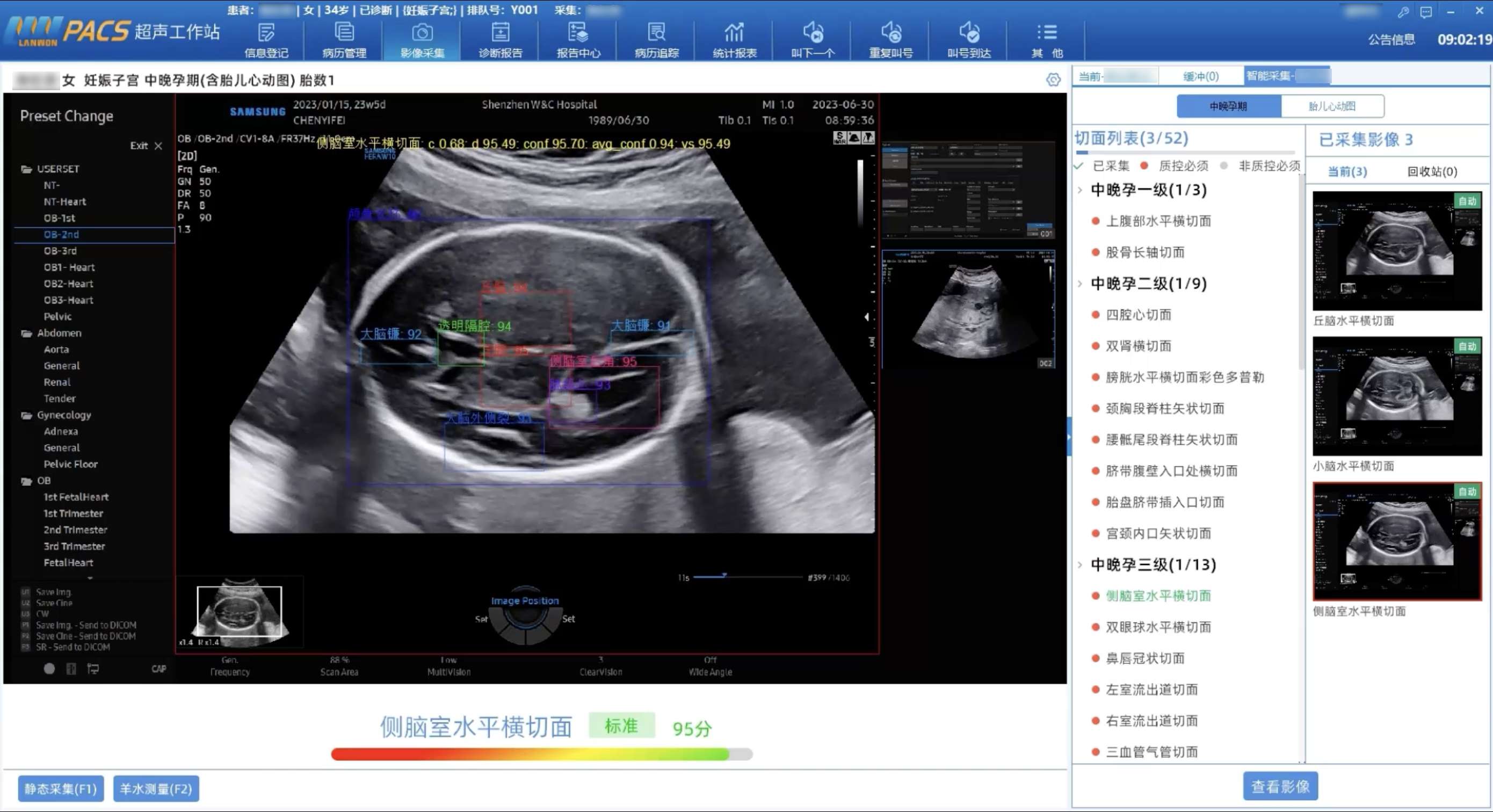Click the 叫下一个 call next icon

pyautogui.click(x=813, y=34)
